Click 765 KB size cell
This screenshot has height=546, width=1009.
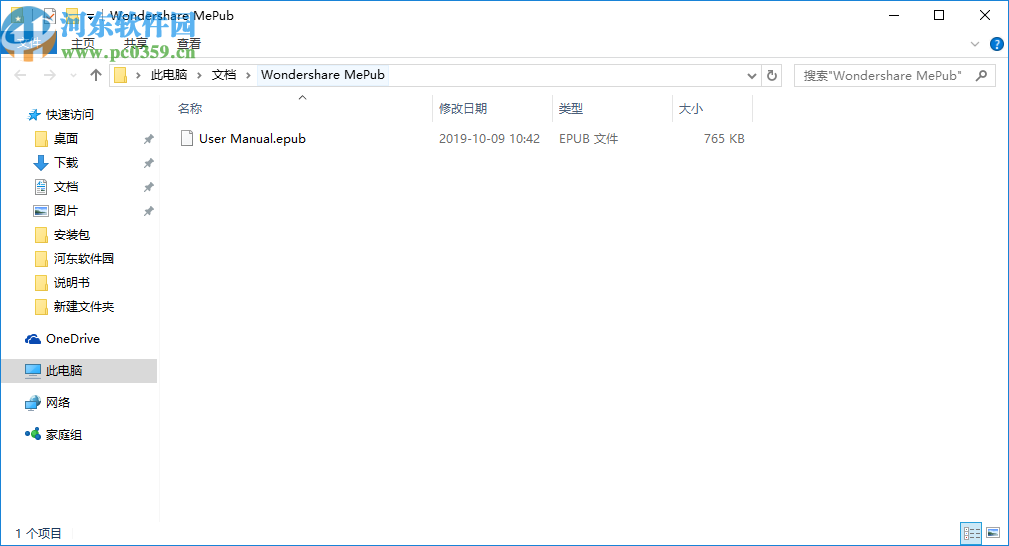pyautogui.click(x=724, y=138)
